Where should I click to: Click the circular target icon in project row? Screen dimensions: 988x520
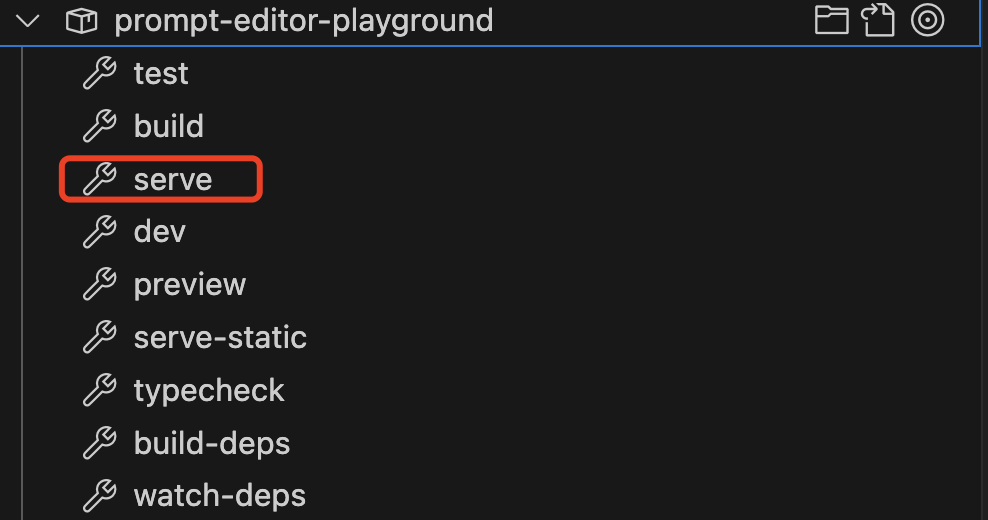click(x=928, y=21)
